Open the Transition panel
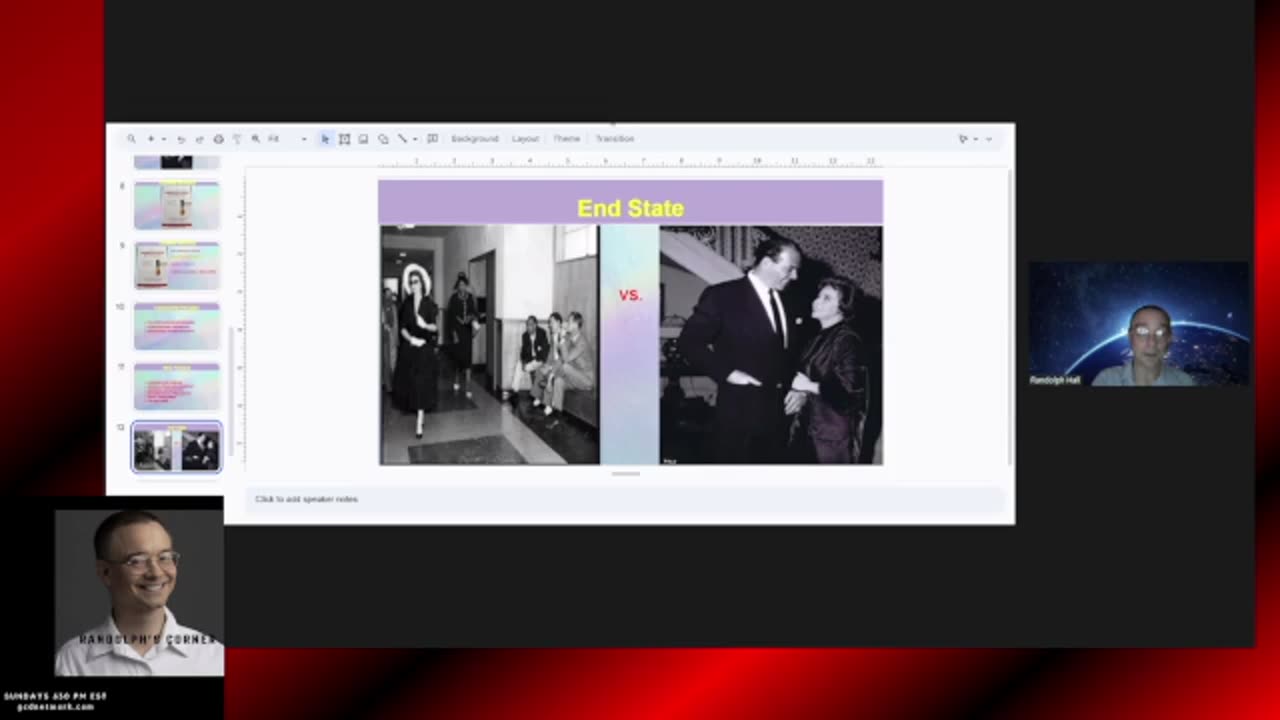The height and width of the screenshot is (720, 1280). pos(615,139)
